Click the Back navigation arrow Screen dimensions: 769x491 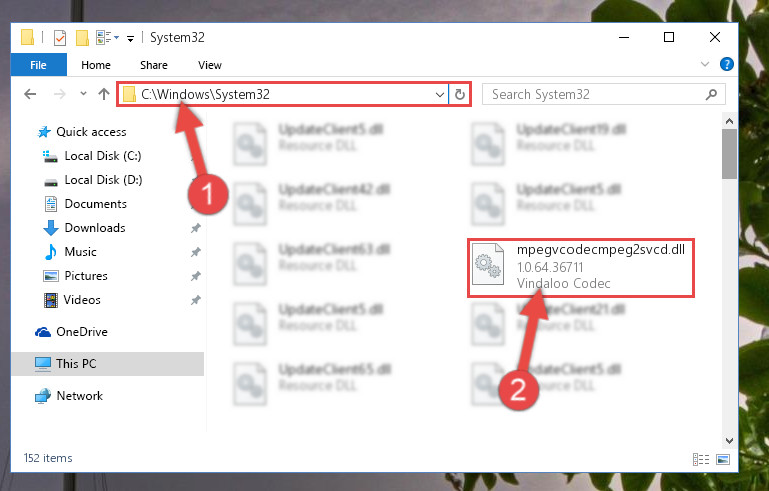[30, 94]
